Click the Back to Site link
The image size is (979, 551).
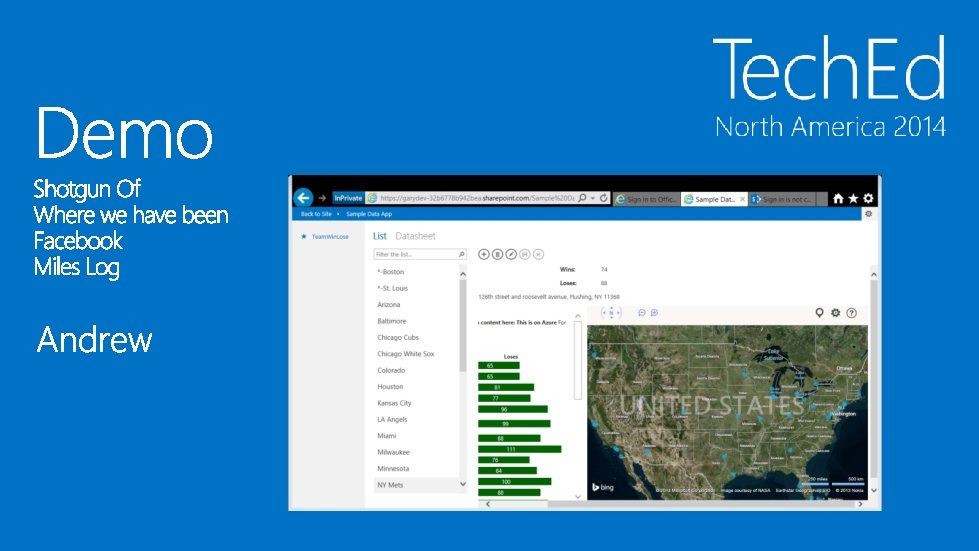point(316,214)
